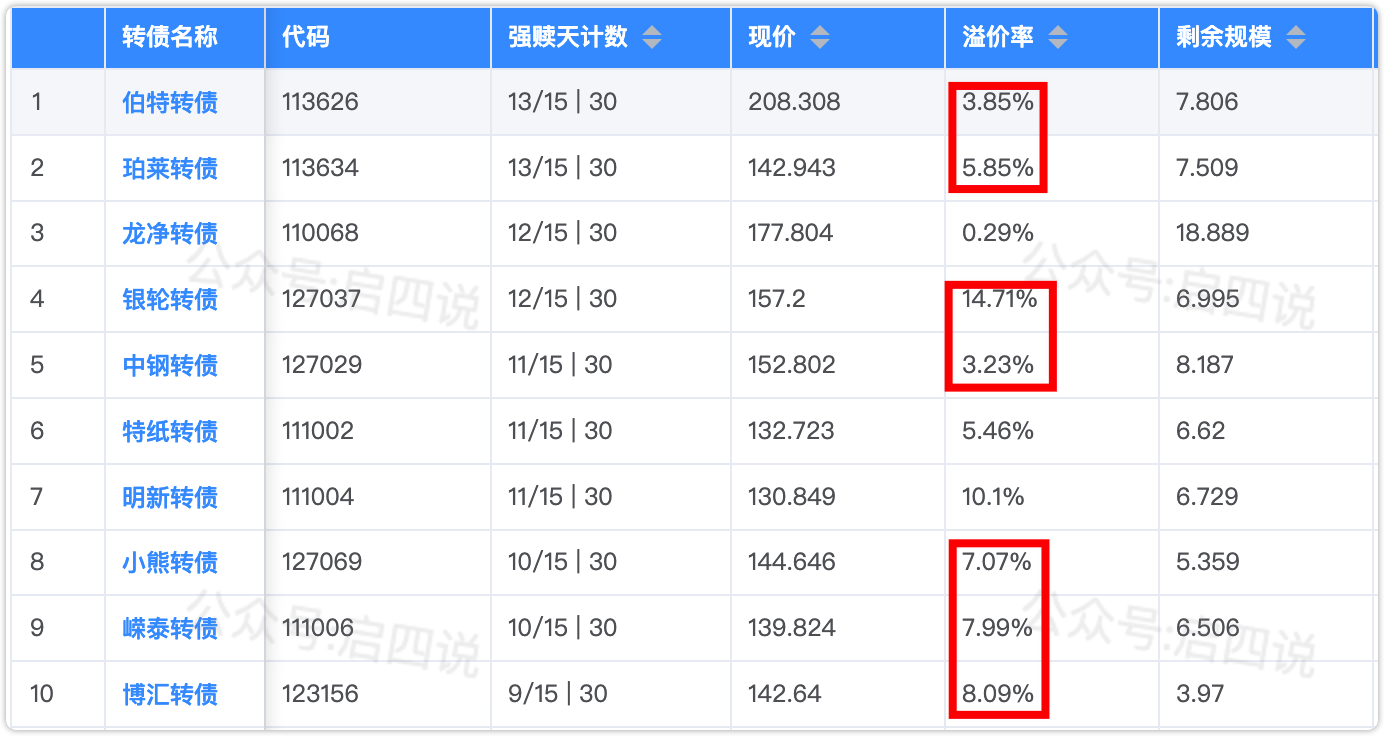Open the 博汇转债 bond link
The image size is (1384, 736).
[x=170, y=694]
